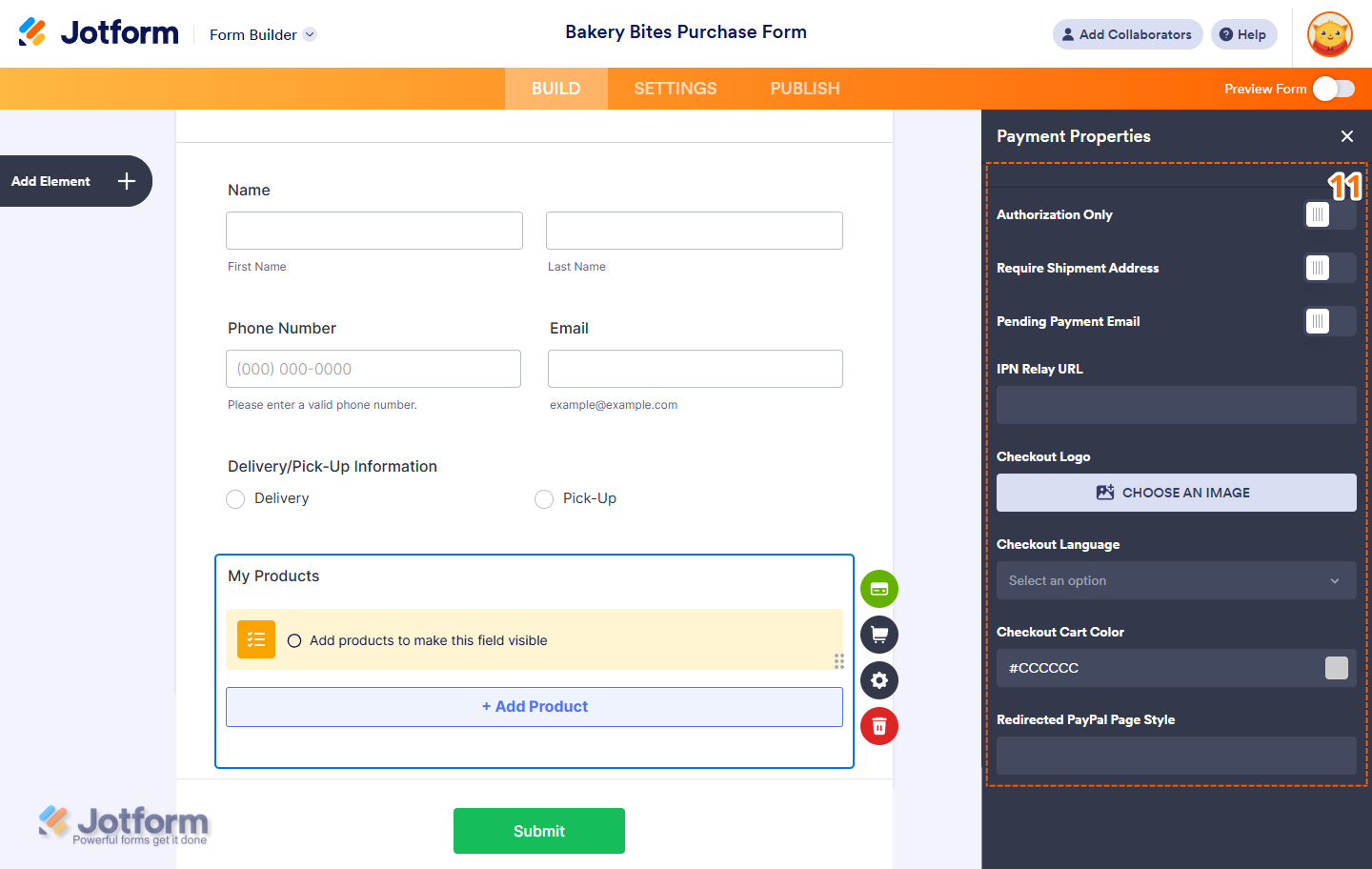The height and width of the screenshot is (869, 1372).
Task: Click the Add Product button
Action: pyautogui.click(x=534, y=706)
